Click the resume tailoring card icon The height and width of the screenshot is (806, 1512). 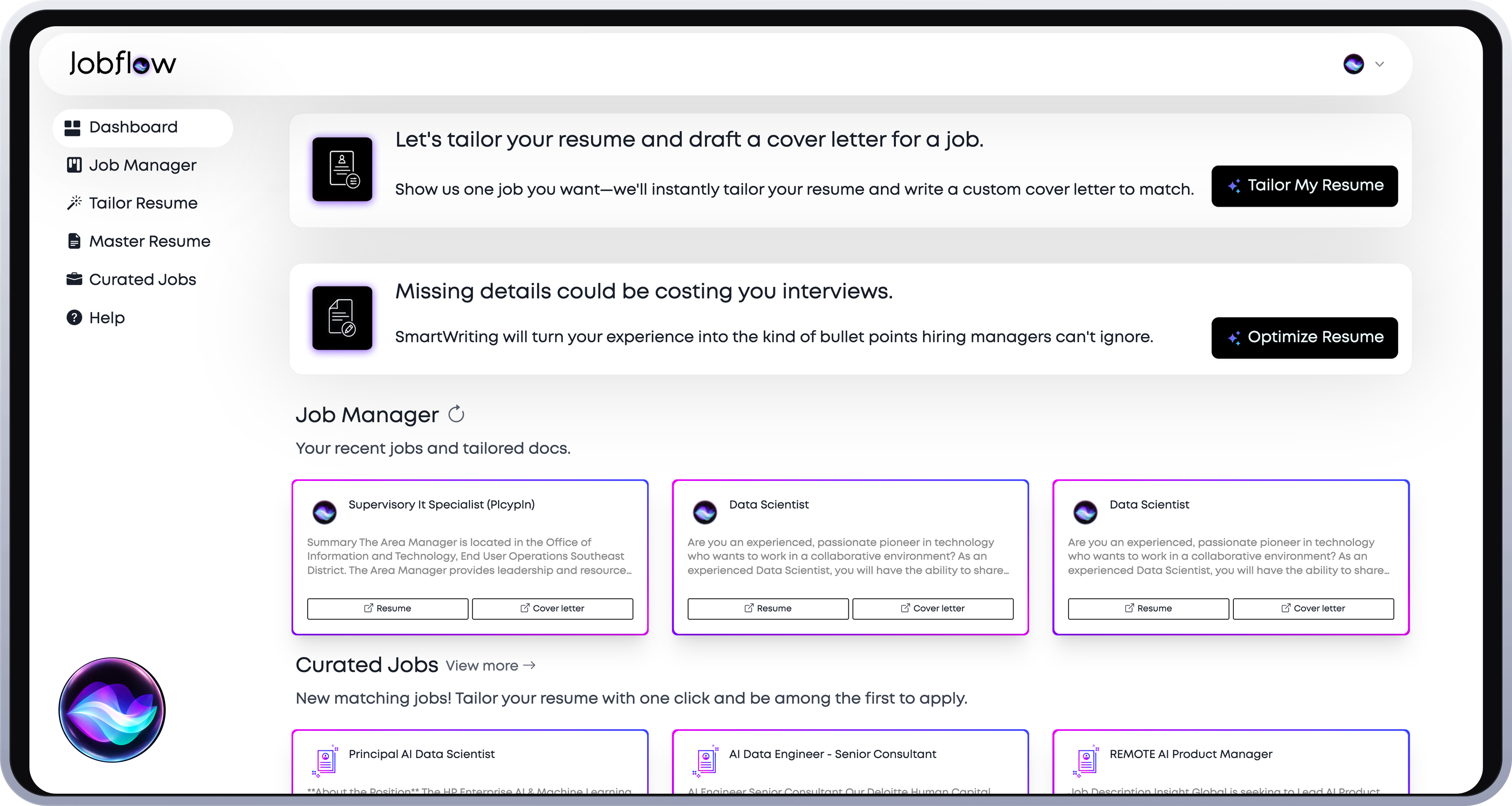pos(342,169)
